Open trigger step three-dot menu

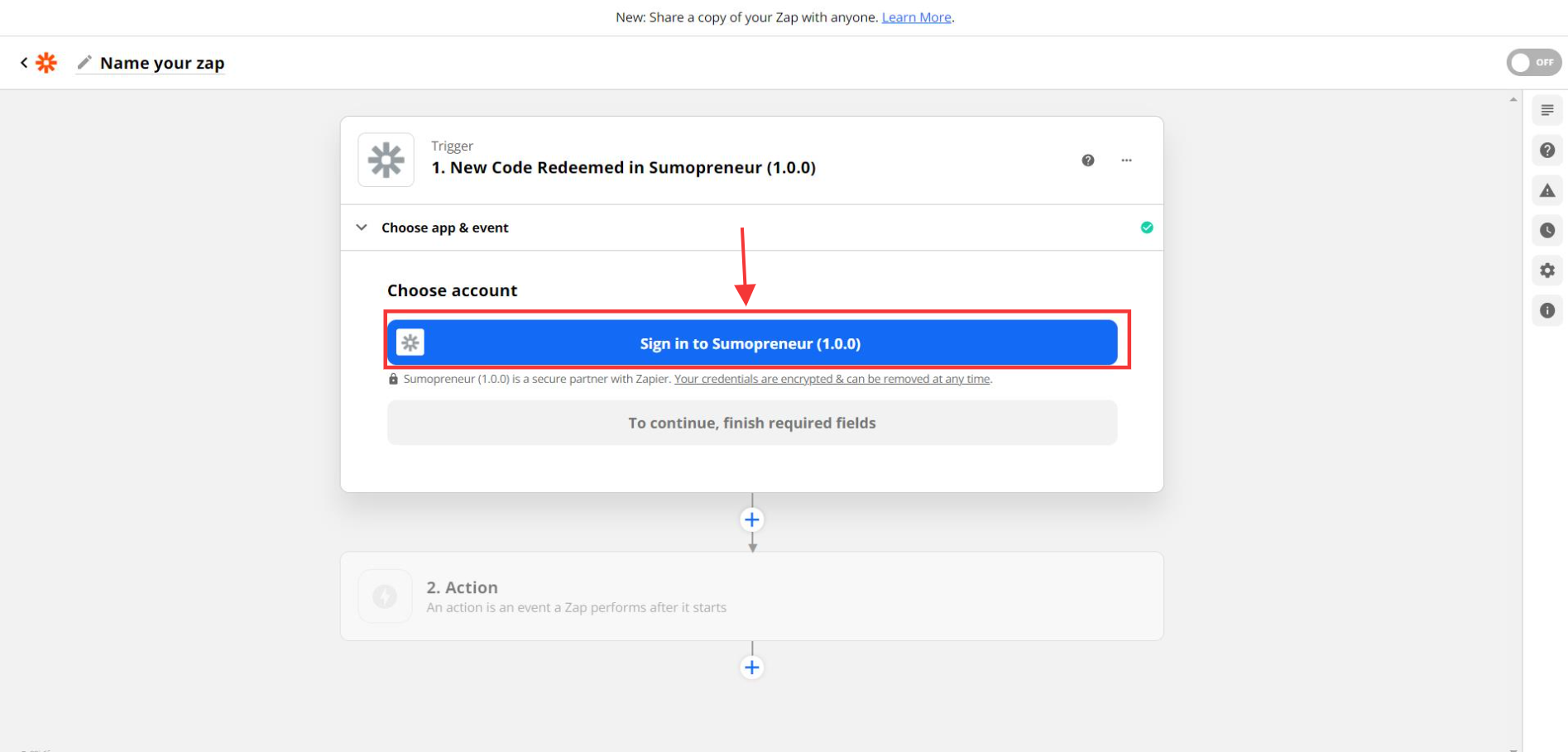tap(1126, 160)
